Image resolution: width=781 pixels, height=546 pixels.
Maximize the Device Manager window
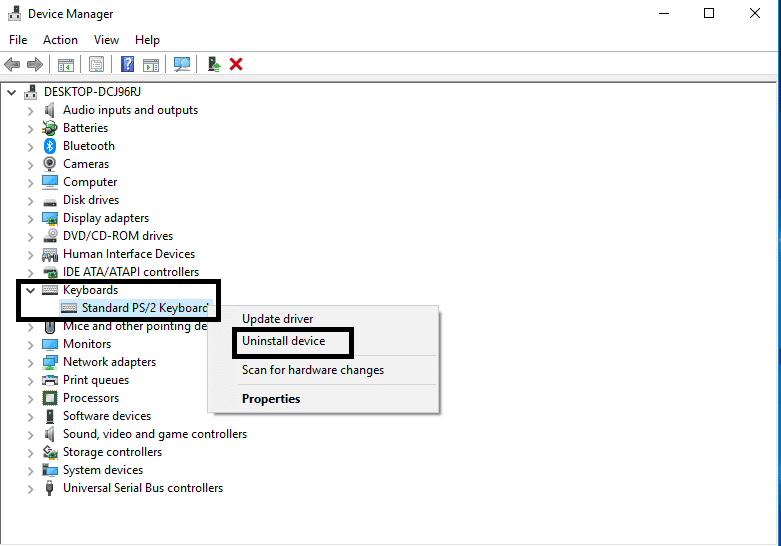pos(709,13)
